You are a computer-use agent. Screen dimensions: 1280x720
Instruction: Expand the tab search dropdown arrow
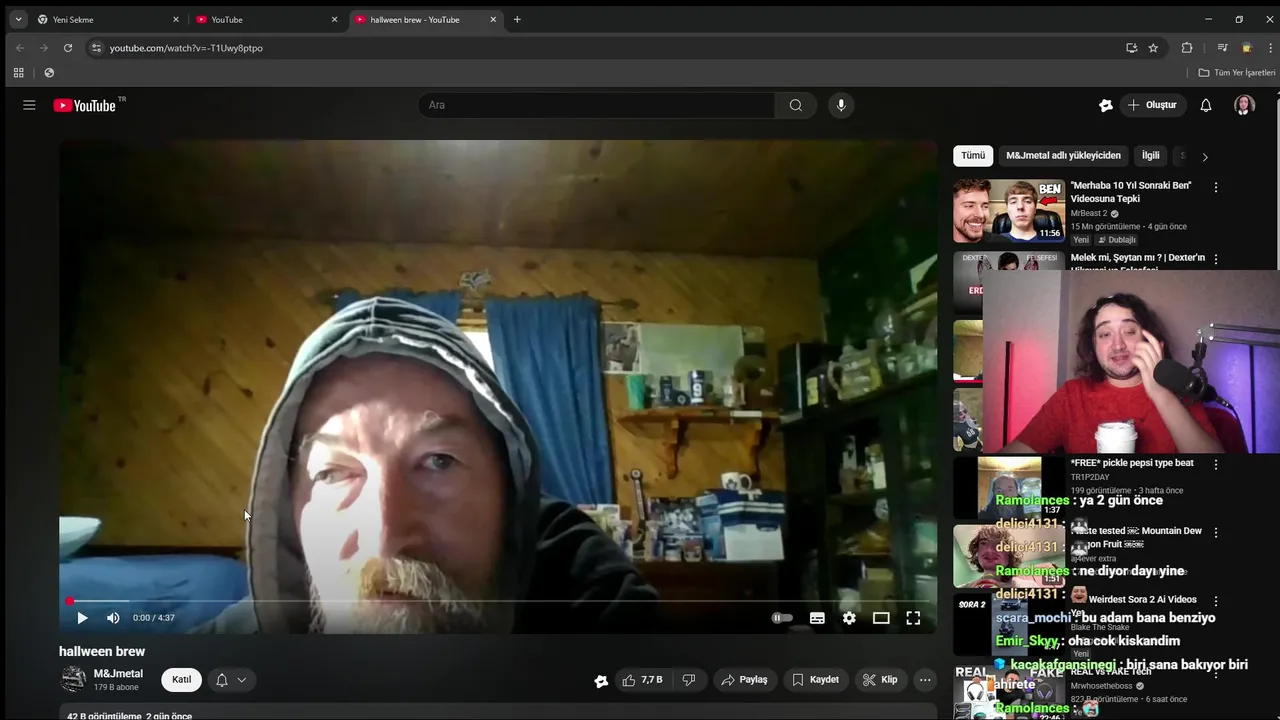tap(18, 19)
